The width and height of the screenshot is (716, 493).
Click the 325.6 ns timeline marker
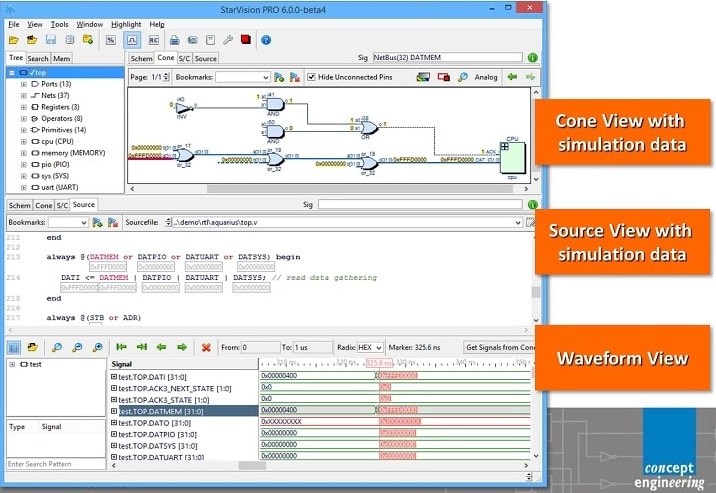point(379,363)
